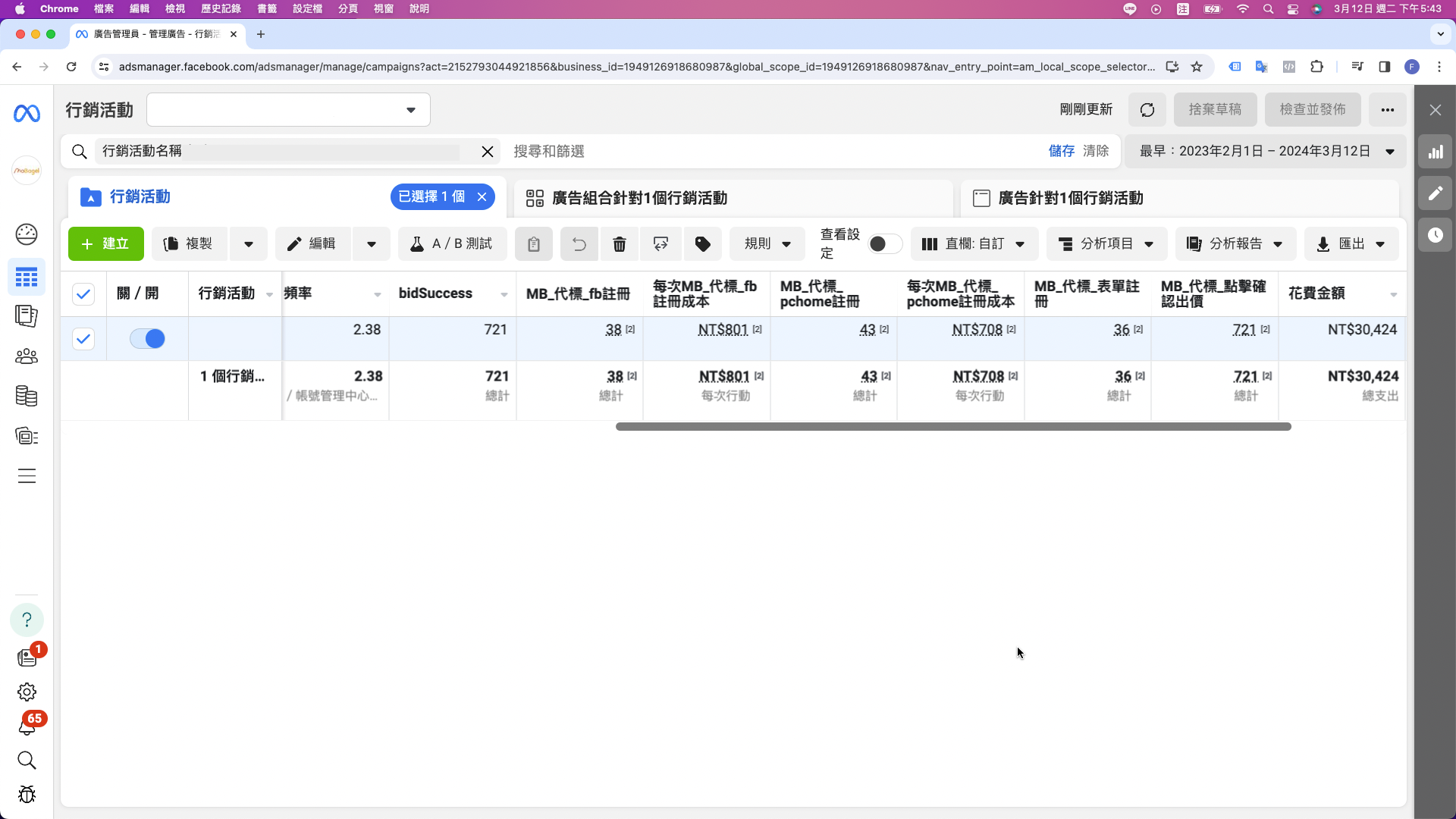Clear the campaign name filter X

point(488,152)
